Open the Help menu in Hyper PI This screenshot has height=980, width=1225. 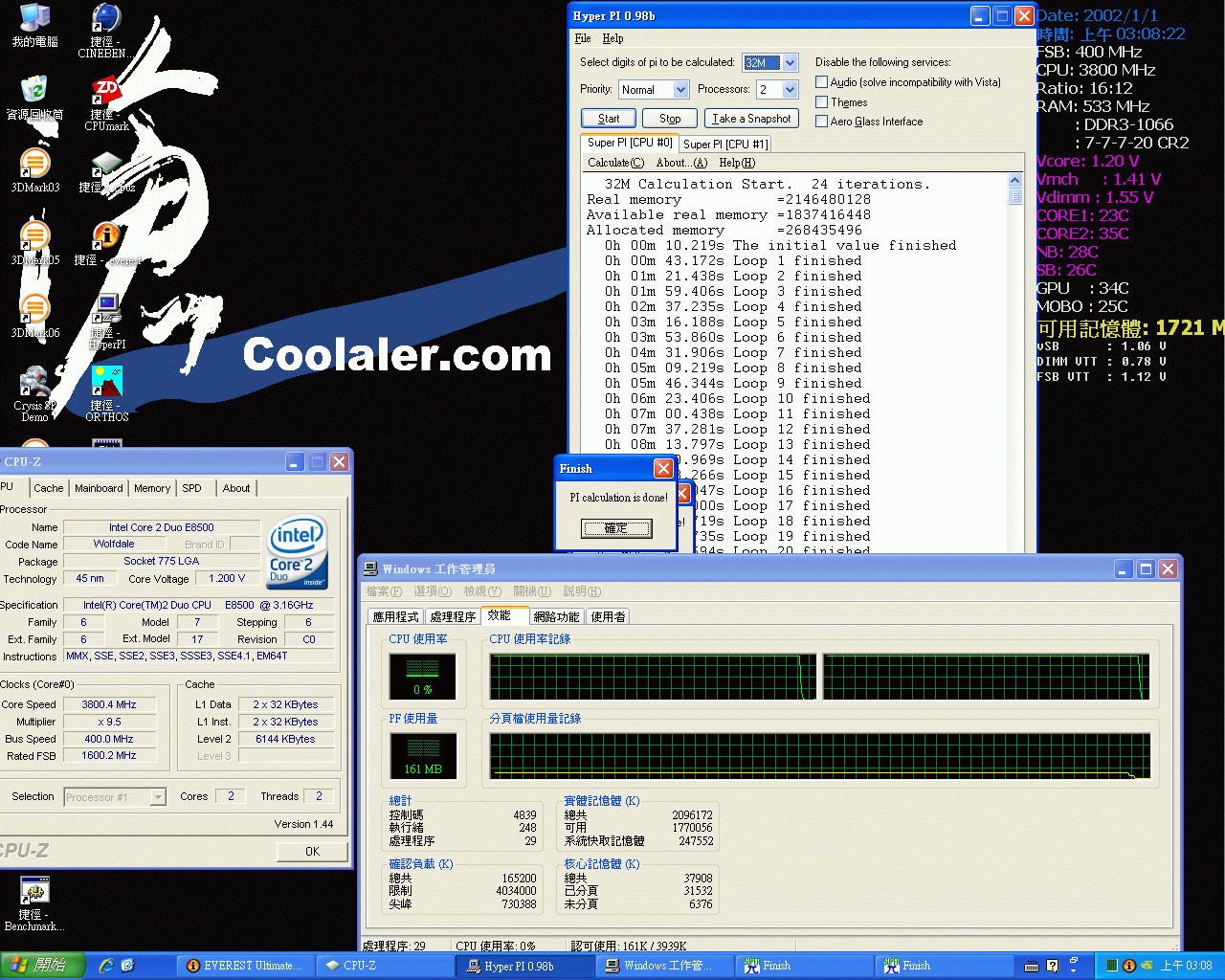(x=612, y=38)
